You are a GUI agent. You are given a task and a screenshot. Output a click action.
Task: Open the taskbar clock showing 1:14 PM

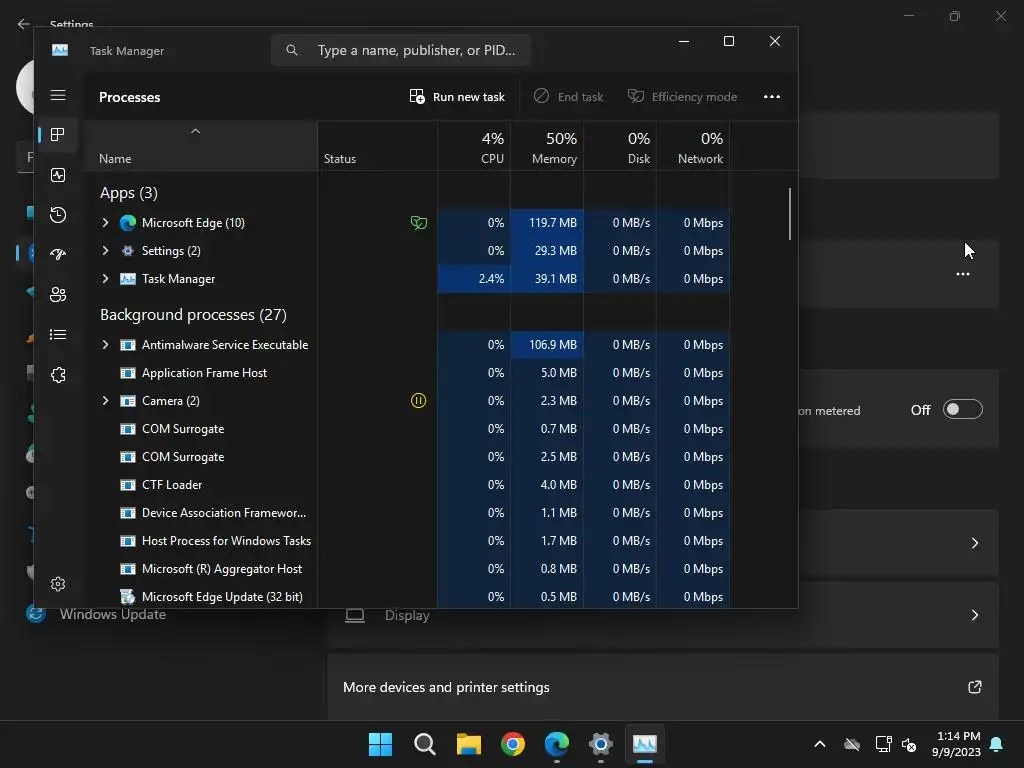[x=956, y=744]
